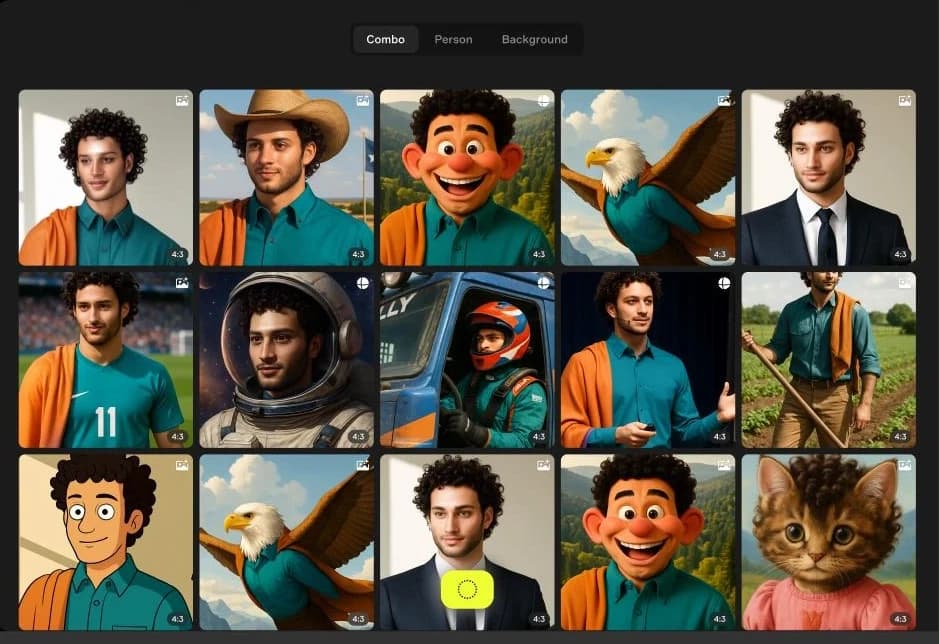939x644 pixels.
Task: Click the 4:3 badge on the bottom-row eagle thumbnail
Action: [x=358, y=619]
